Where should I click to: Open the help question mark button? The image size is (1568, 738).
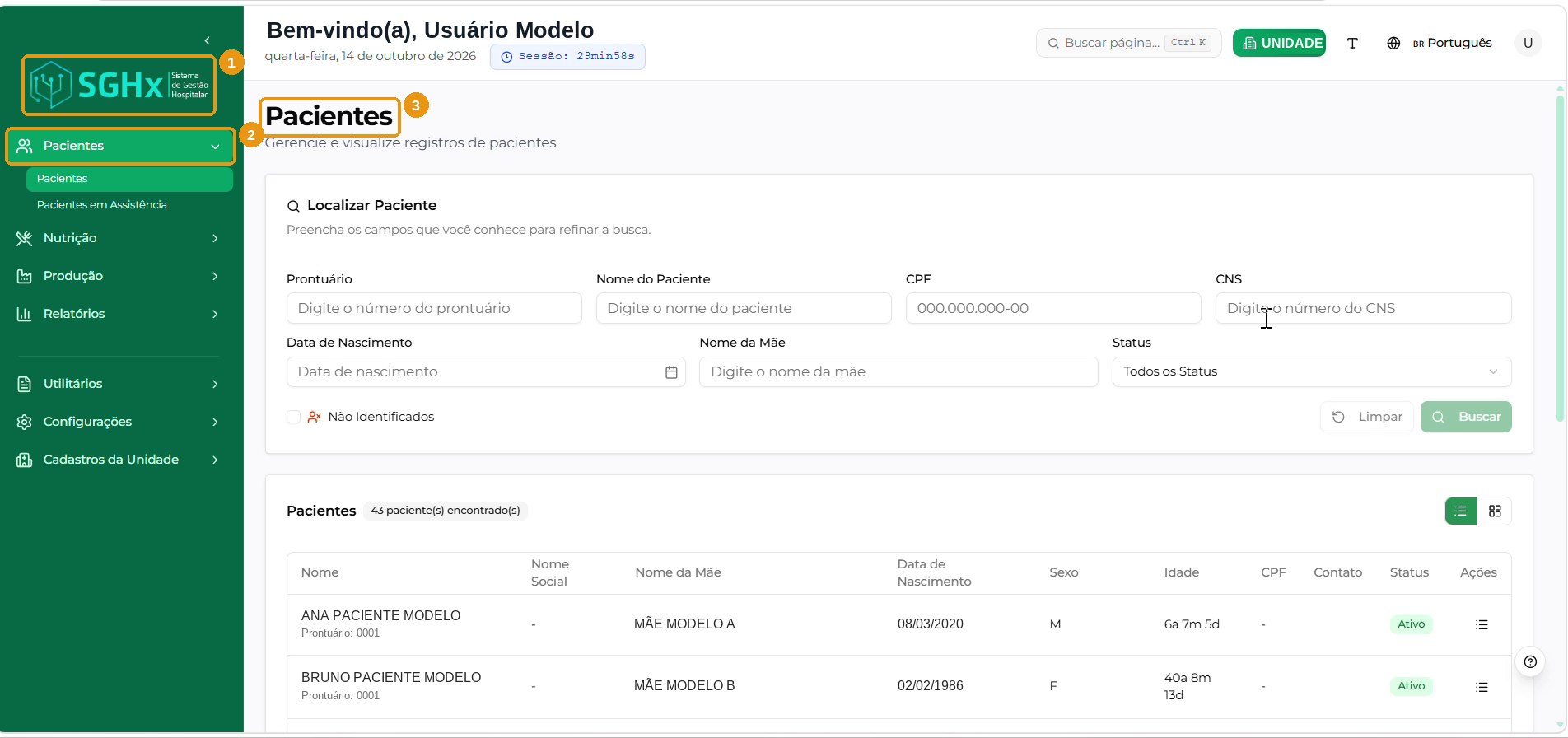pyautogui.click(x=1530, y=661)
